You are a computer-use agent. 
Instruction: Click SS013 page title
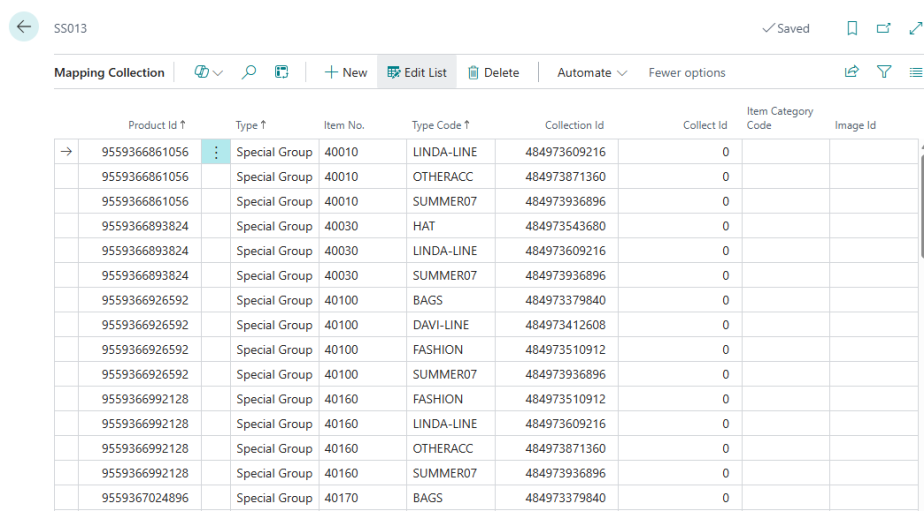(70, 28)
